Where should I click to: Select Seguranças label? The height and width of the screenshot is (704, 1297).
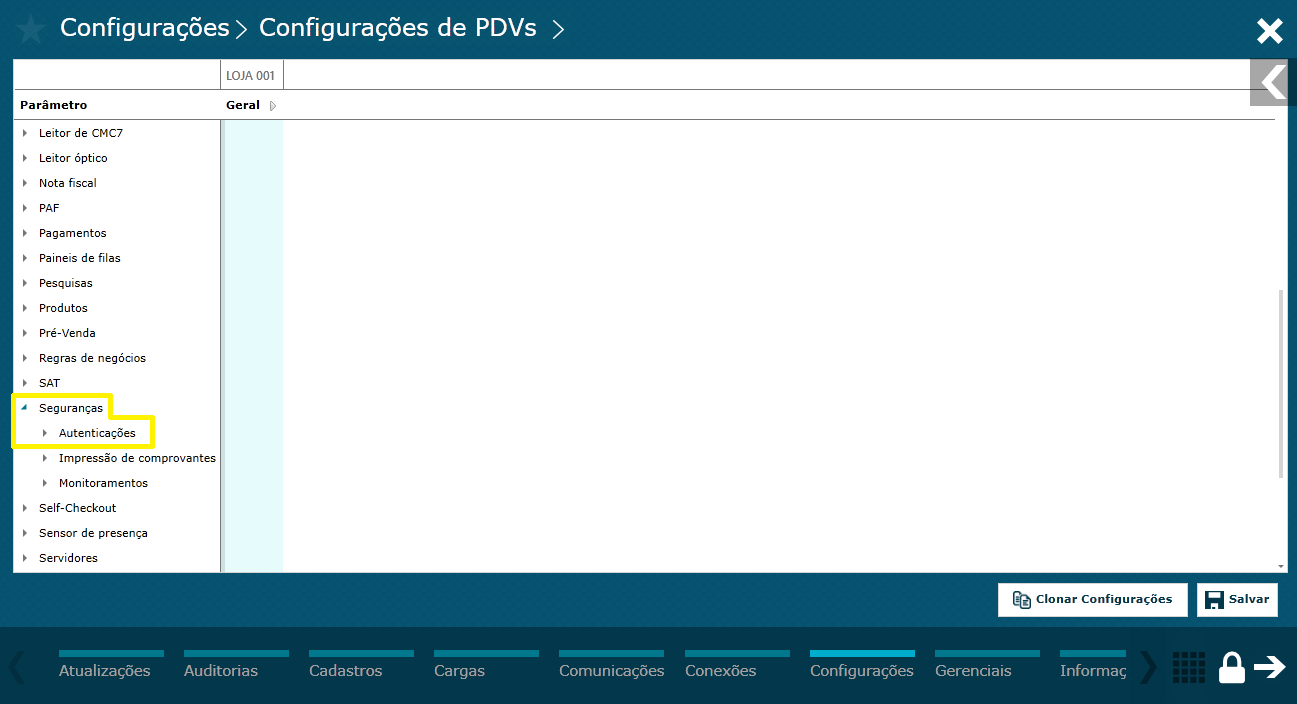coord(71,408)
